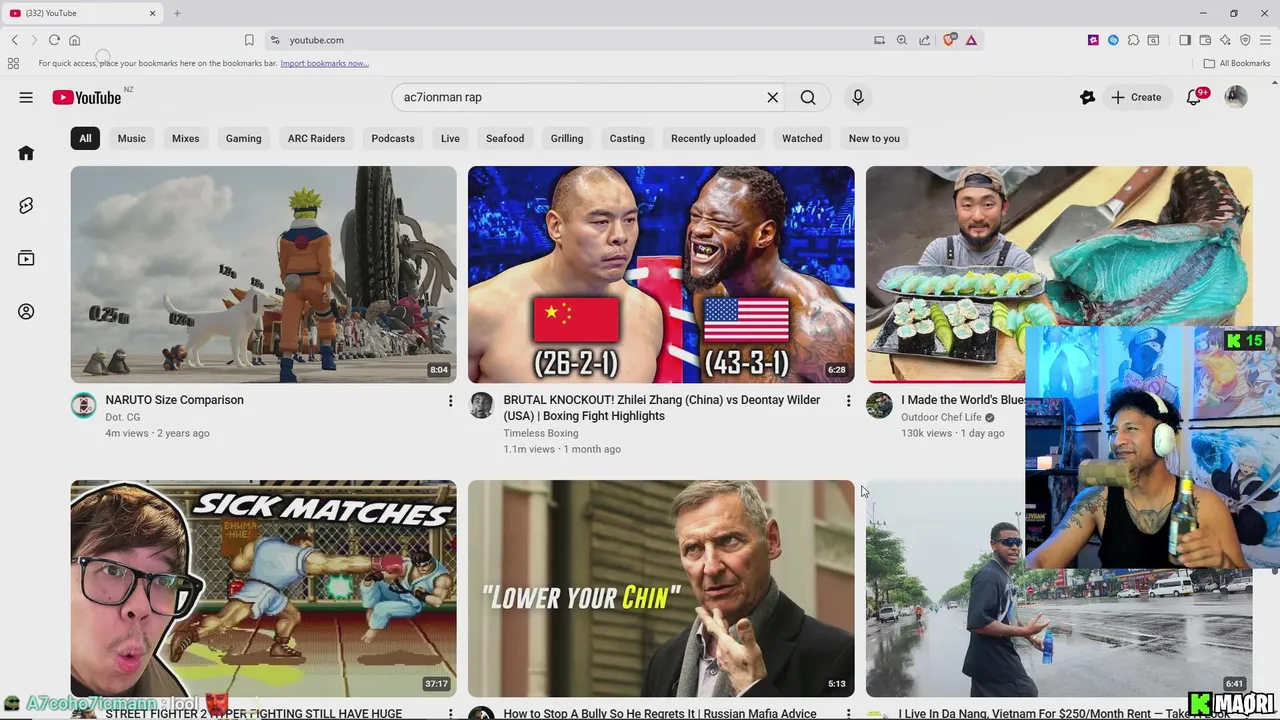
Task: Select the Casting filter chip
Action: tap(627, 139)
